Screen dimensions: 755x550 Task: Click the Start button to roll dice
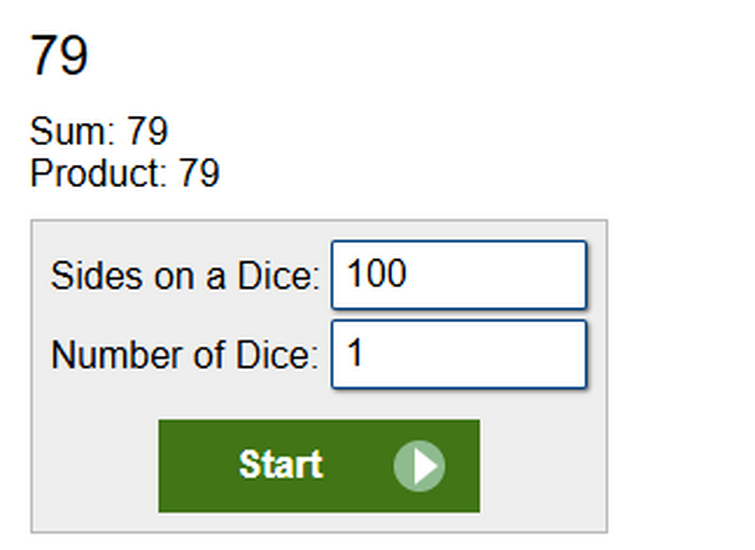click(319, 466)
